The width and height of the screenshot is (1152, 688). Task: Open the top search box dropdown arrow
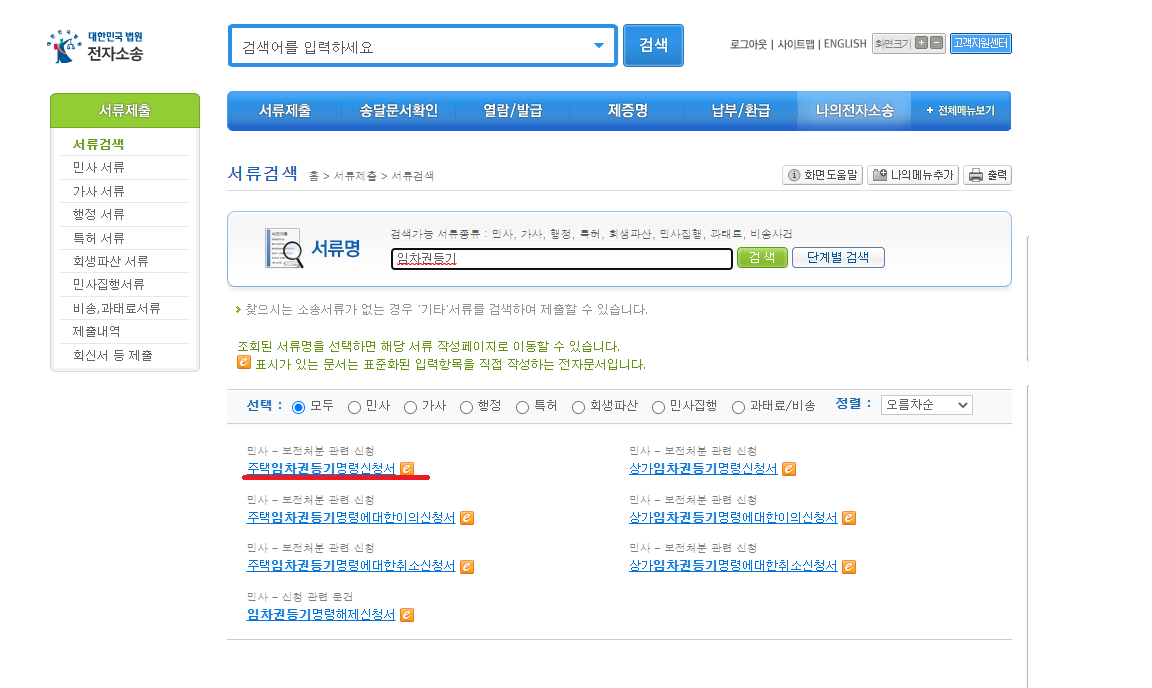tap(600, 45)
